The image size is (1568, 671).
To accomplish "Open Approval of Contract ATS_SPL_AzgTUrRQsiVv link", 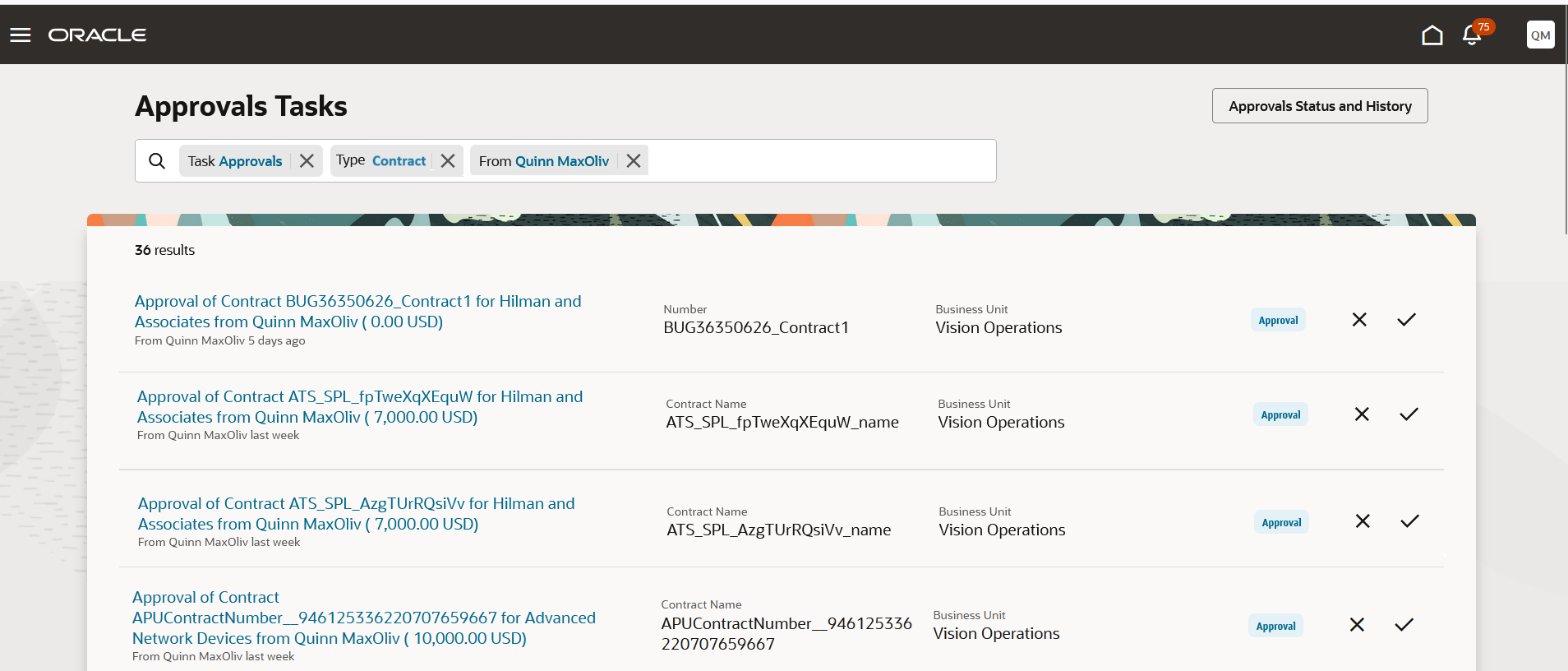I will (357, 513).
